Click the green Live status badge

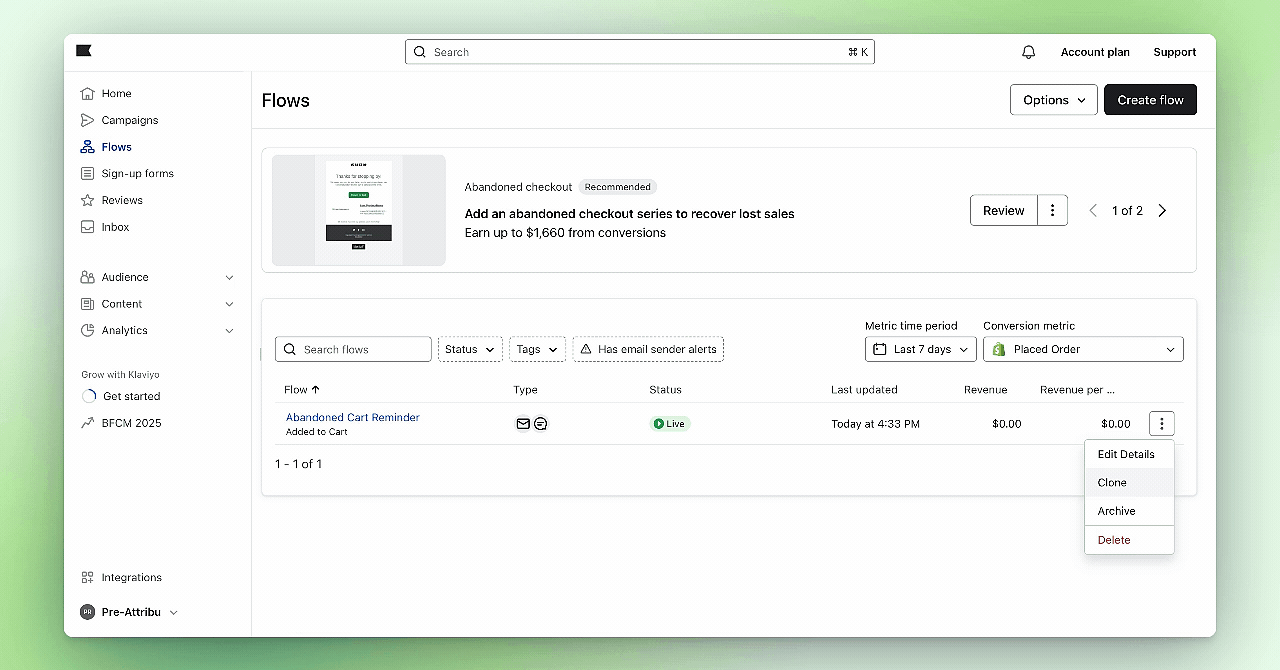pos(670,424)
